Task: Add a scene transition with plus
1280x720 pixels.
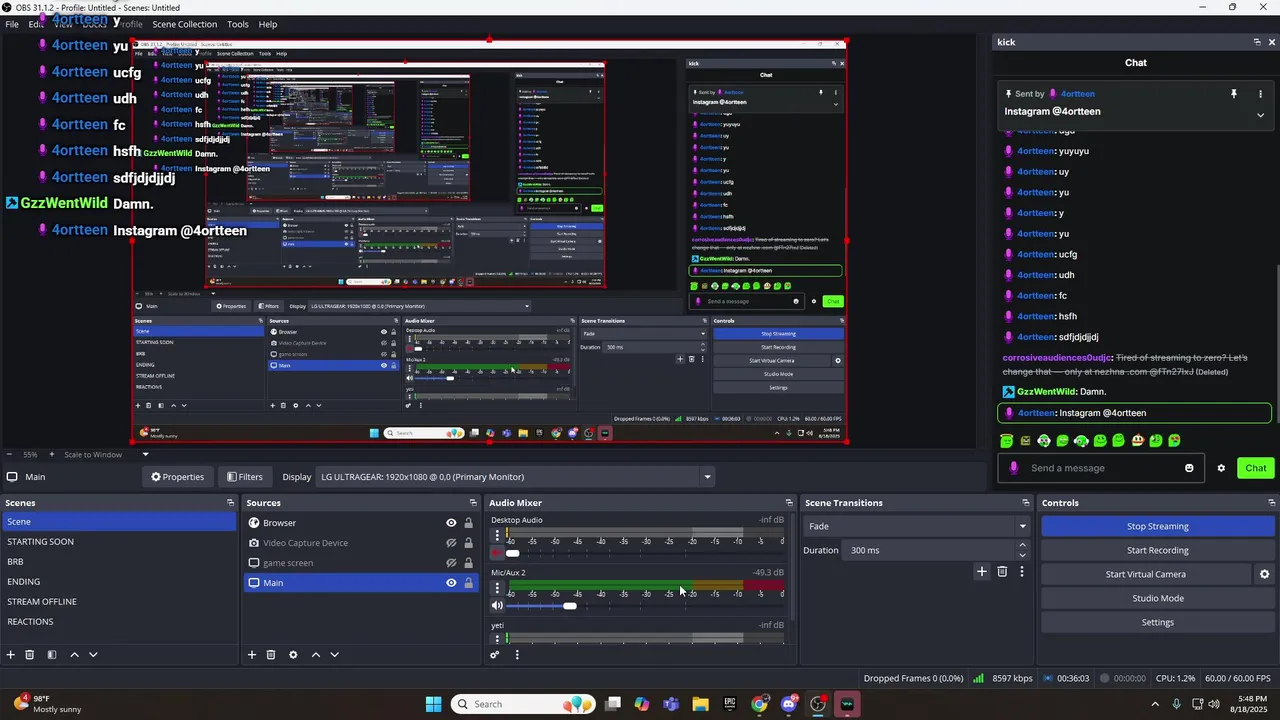Action: (982, 572)
